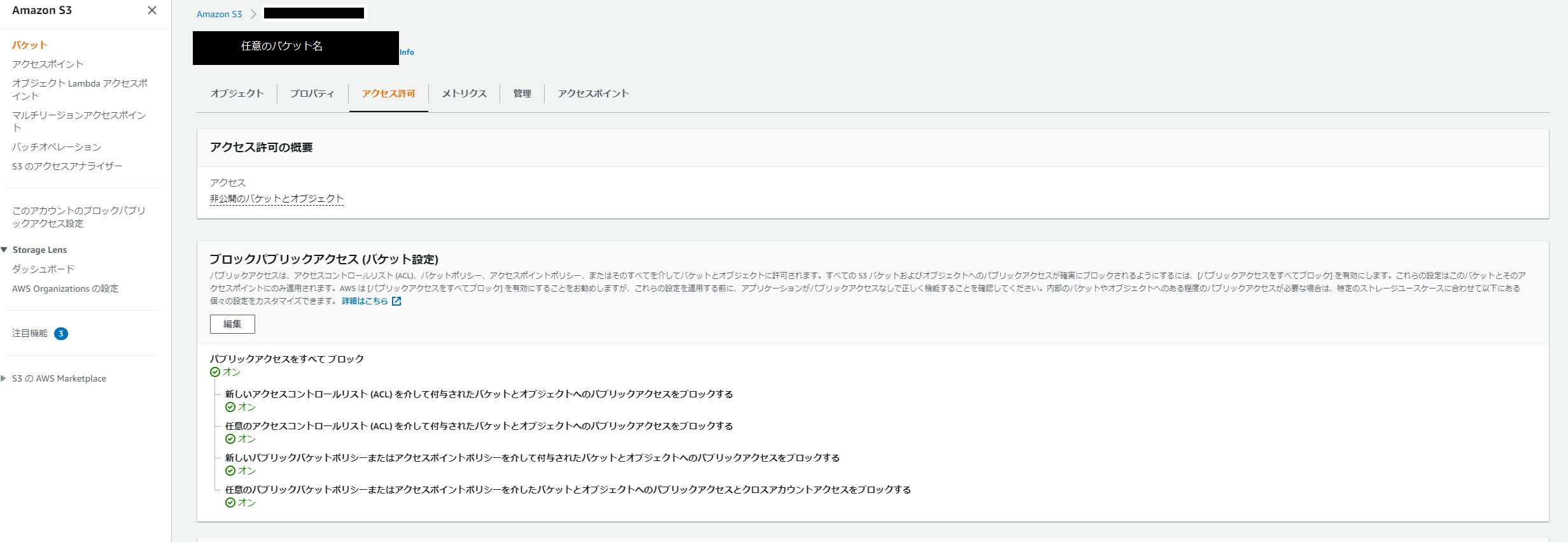Switch to the オブジェクト tab
Viewport: 1568px width, 542px height.
pos(237,94)
